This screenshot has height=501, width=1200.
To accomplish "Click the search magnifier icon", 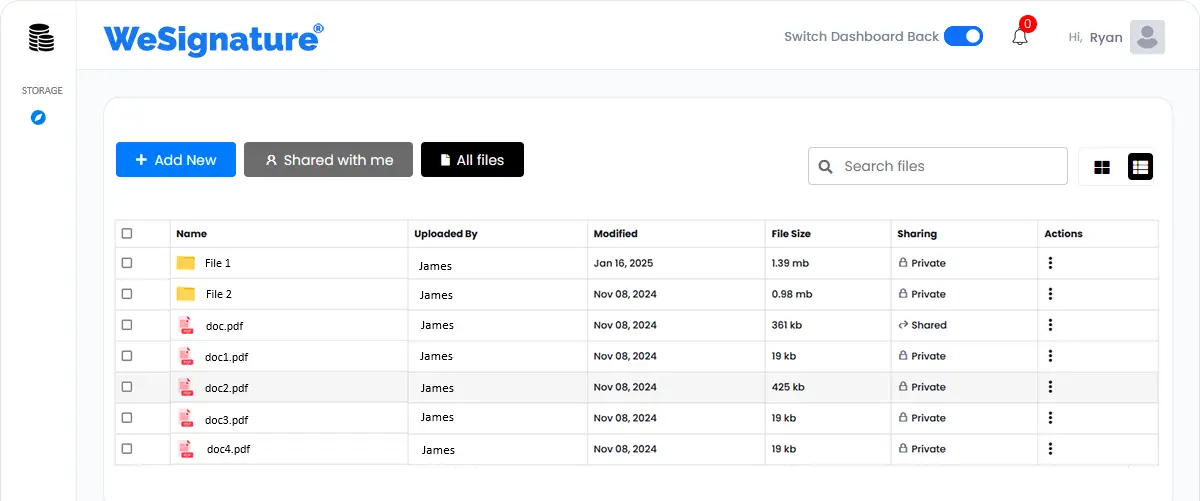I will [826, 166].
